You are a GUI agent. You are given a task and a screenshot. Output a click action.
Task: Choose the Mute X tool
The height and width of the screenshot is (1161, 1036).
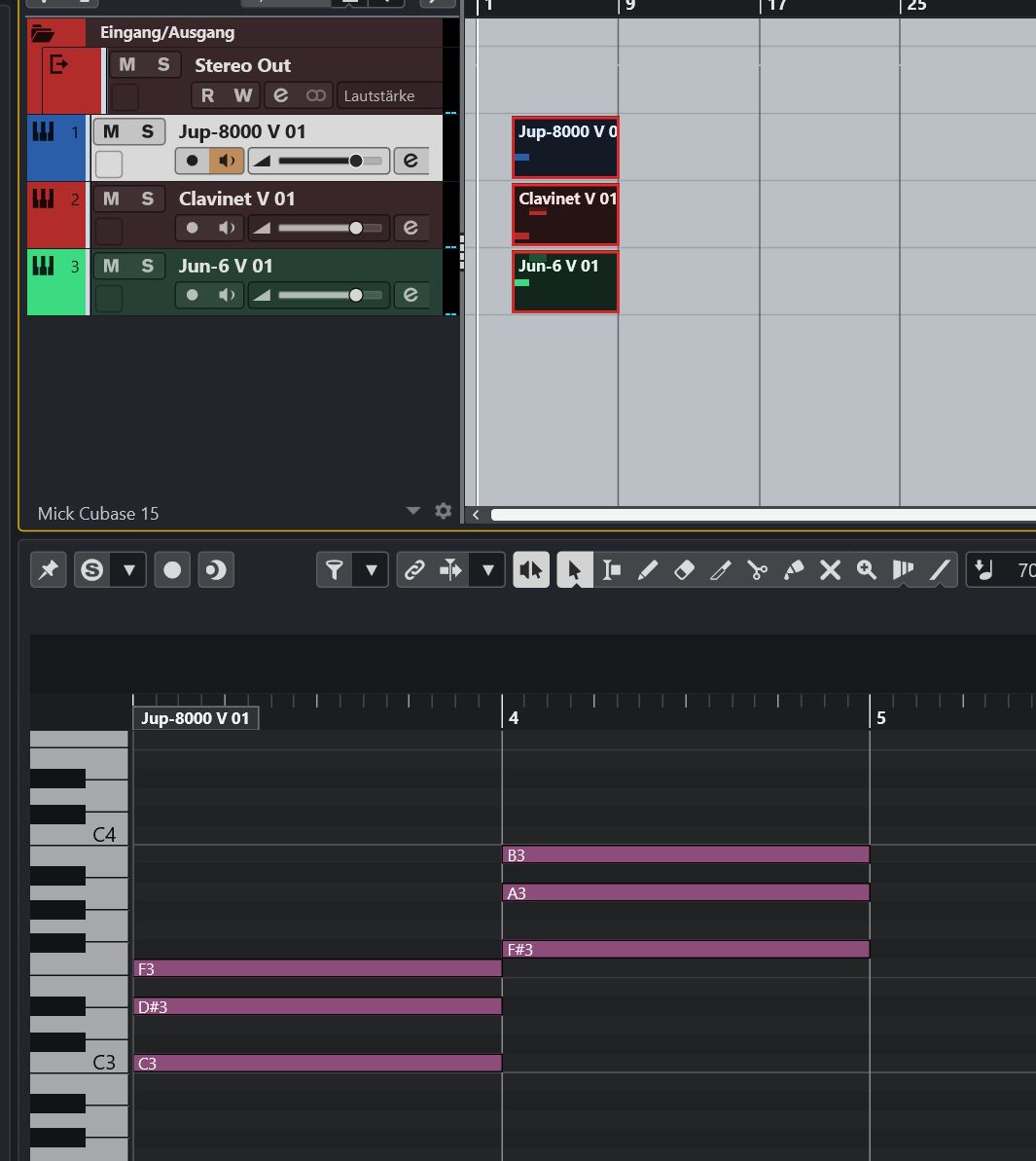pos(830,570)
